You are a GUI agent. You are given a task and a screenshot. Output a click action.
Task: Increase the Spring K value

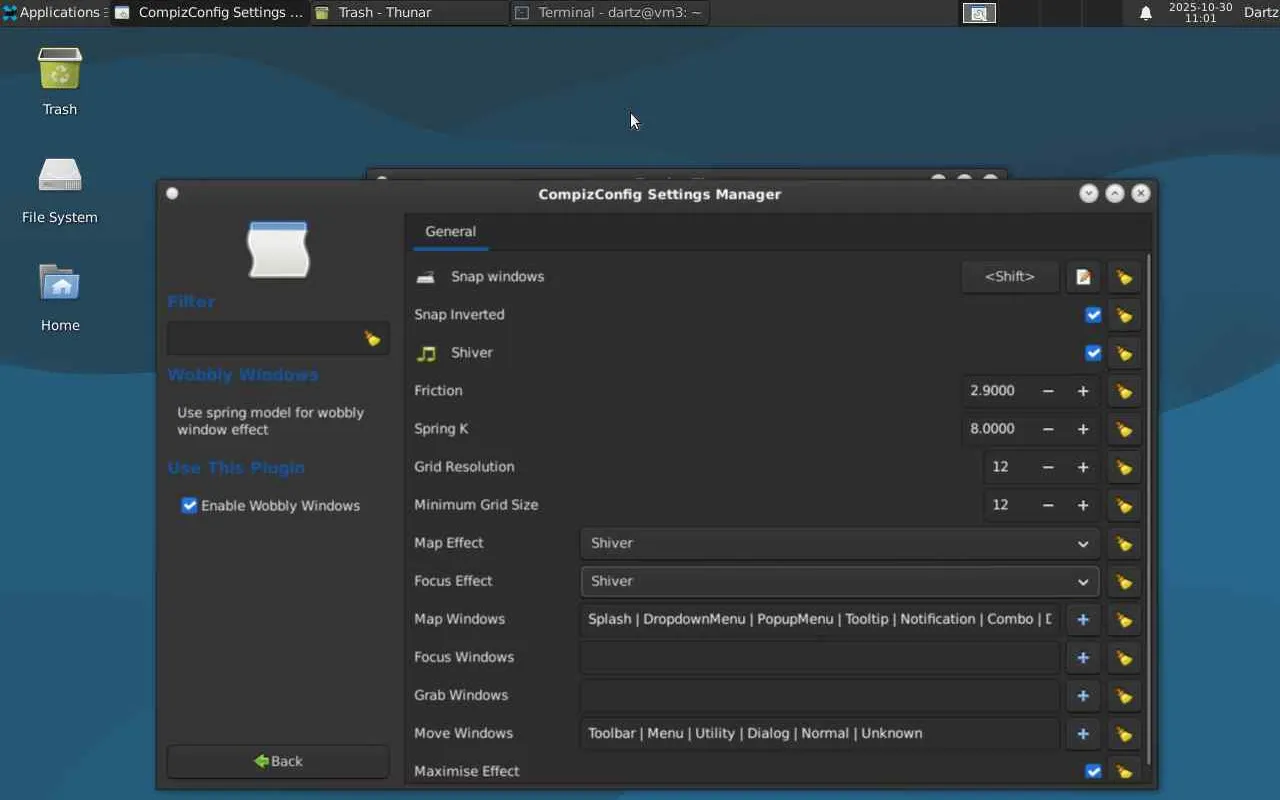coord(1083,429)
